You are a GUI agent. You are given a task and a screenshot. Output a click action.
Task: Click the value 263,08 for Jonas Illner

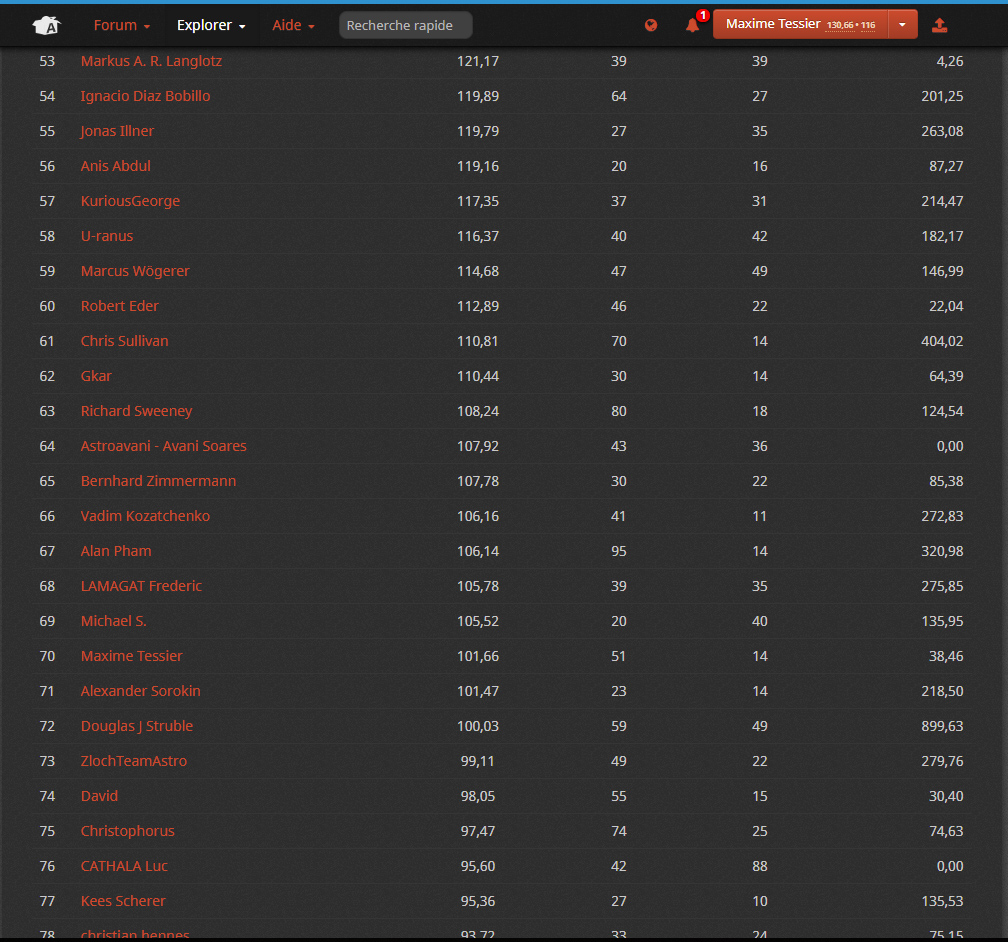[942, 131]
